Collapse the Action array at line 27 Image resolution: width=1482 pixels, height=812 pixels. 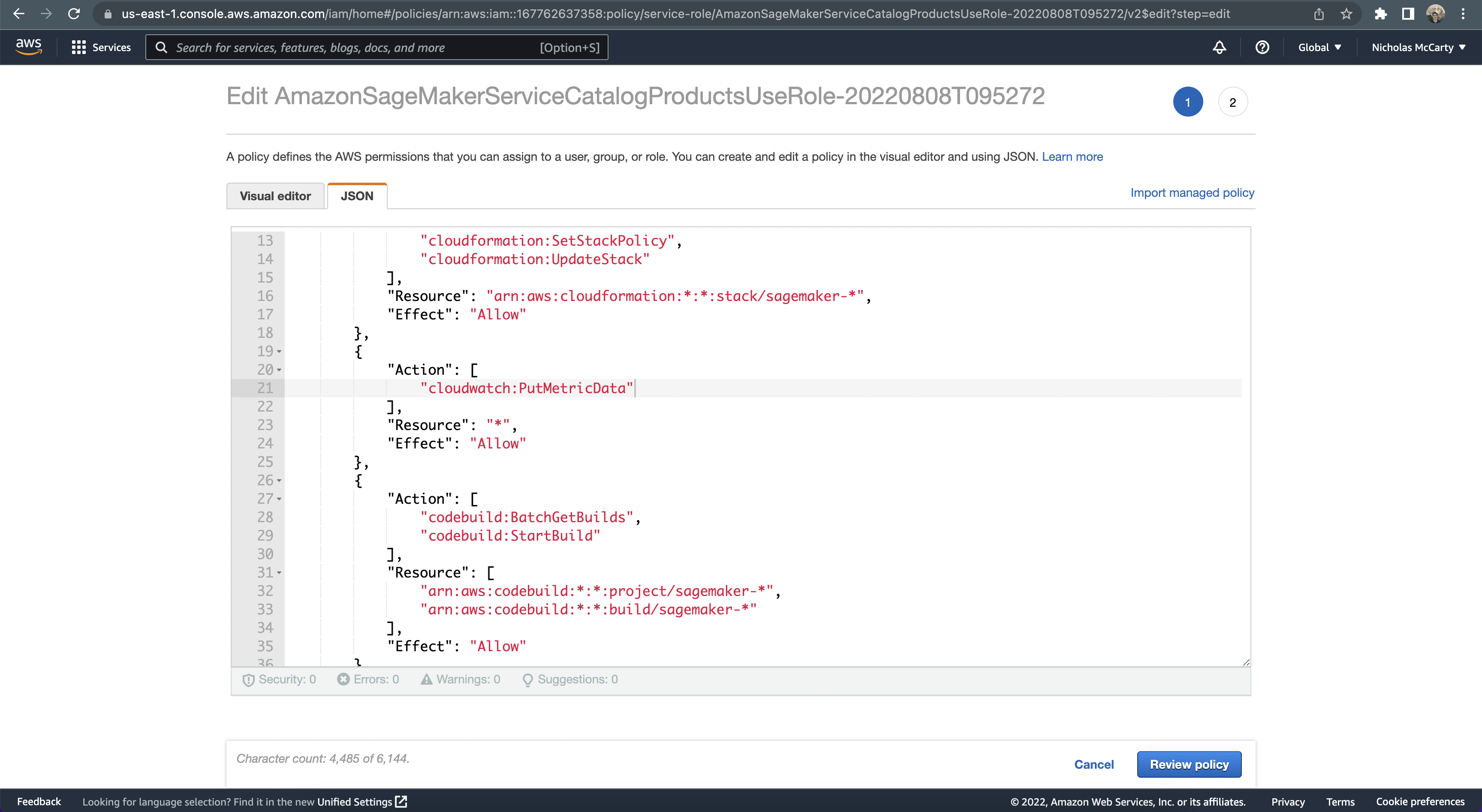coord(279,499)
